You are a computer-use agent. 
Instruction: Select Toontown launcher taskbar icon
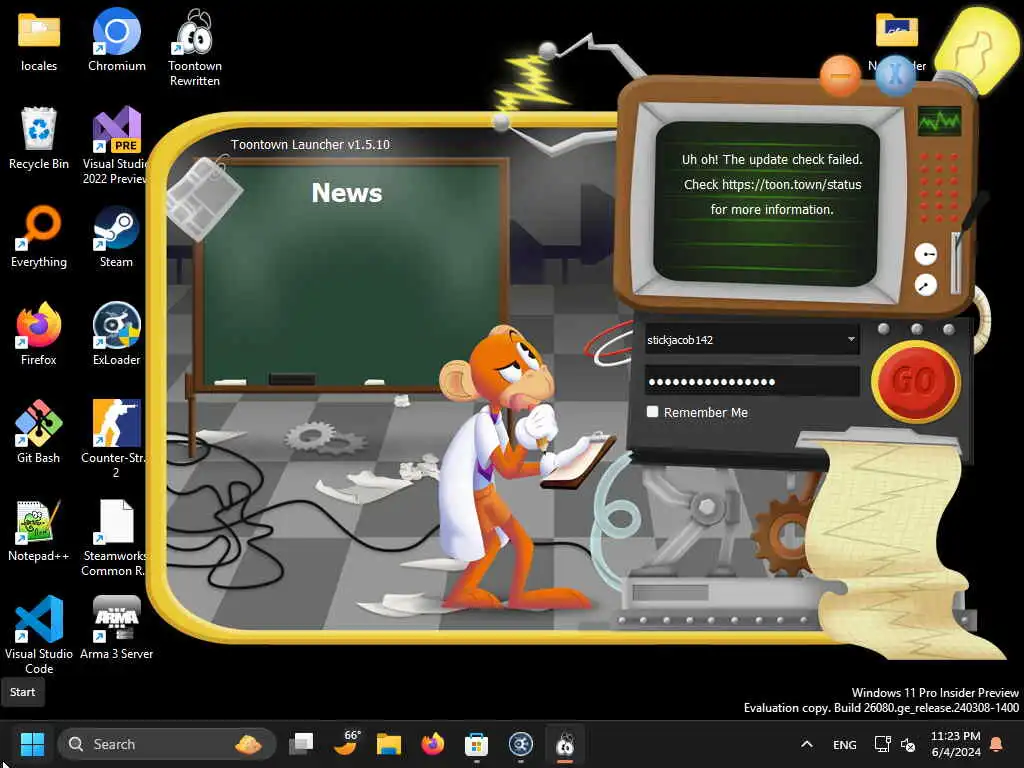point(565,744)
